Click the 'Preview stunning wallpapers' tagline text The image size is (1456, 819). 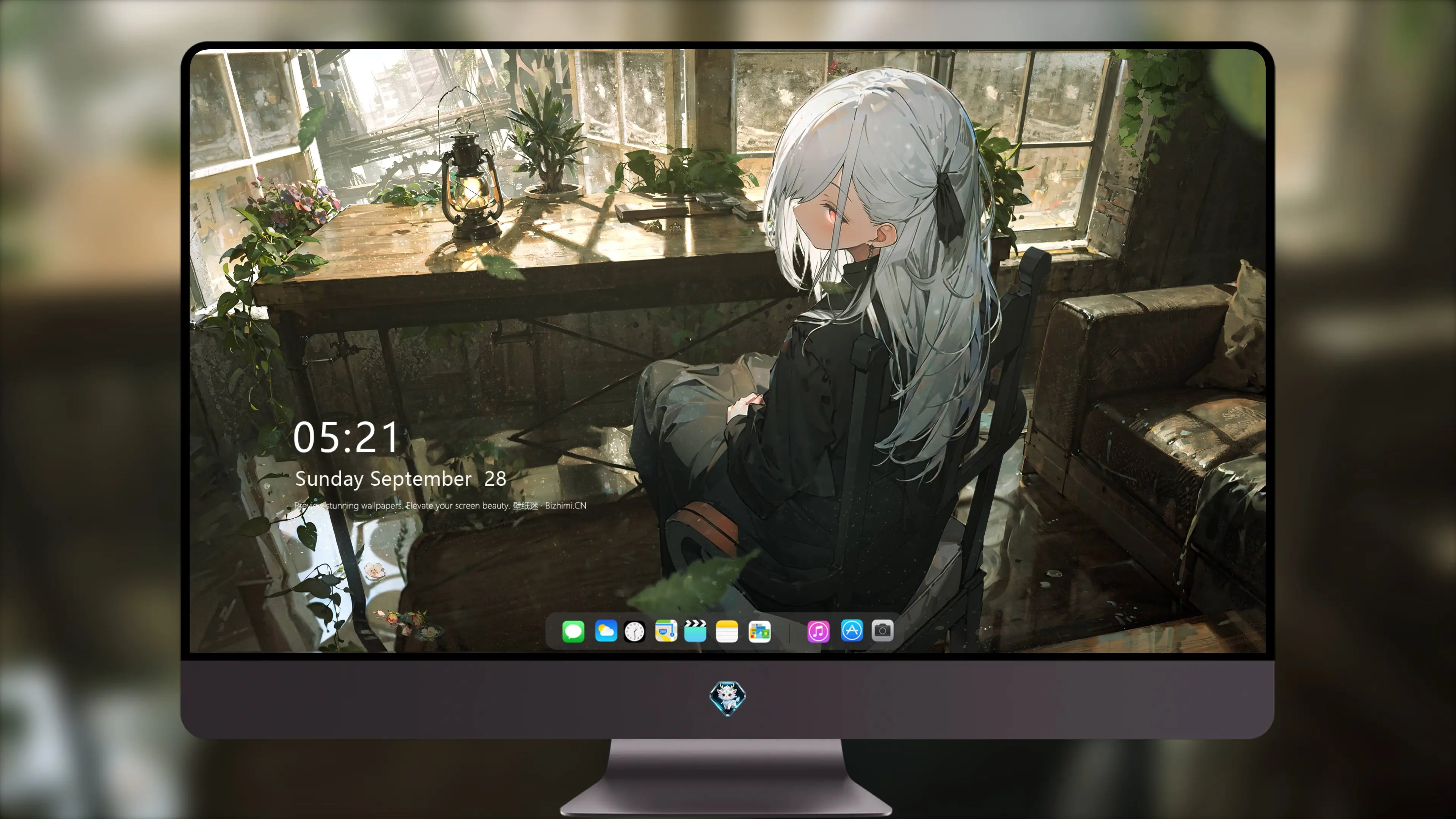[348, 505]
